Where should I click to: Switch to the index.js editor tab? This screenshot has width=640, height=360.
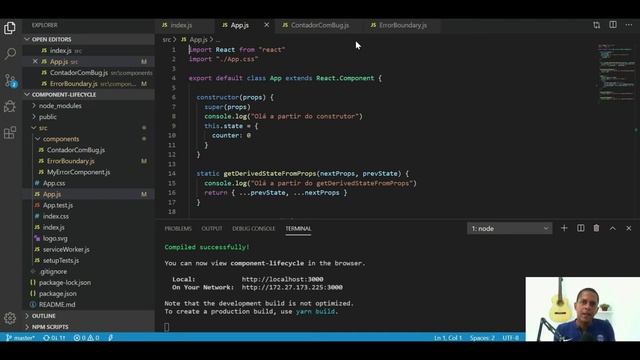click(x=184, y=25)
